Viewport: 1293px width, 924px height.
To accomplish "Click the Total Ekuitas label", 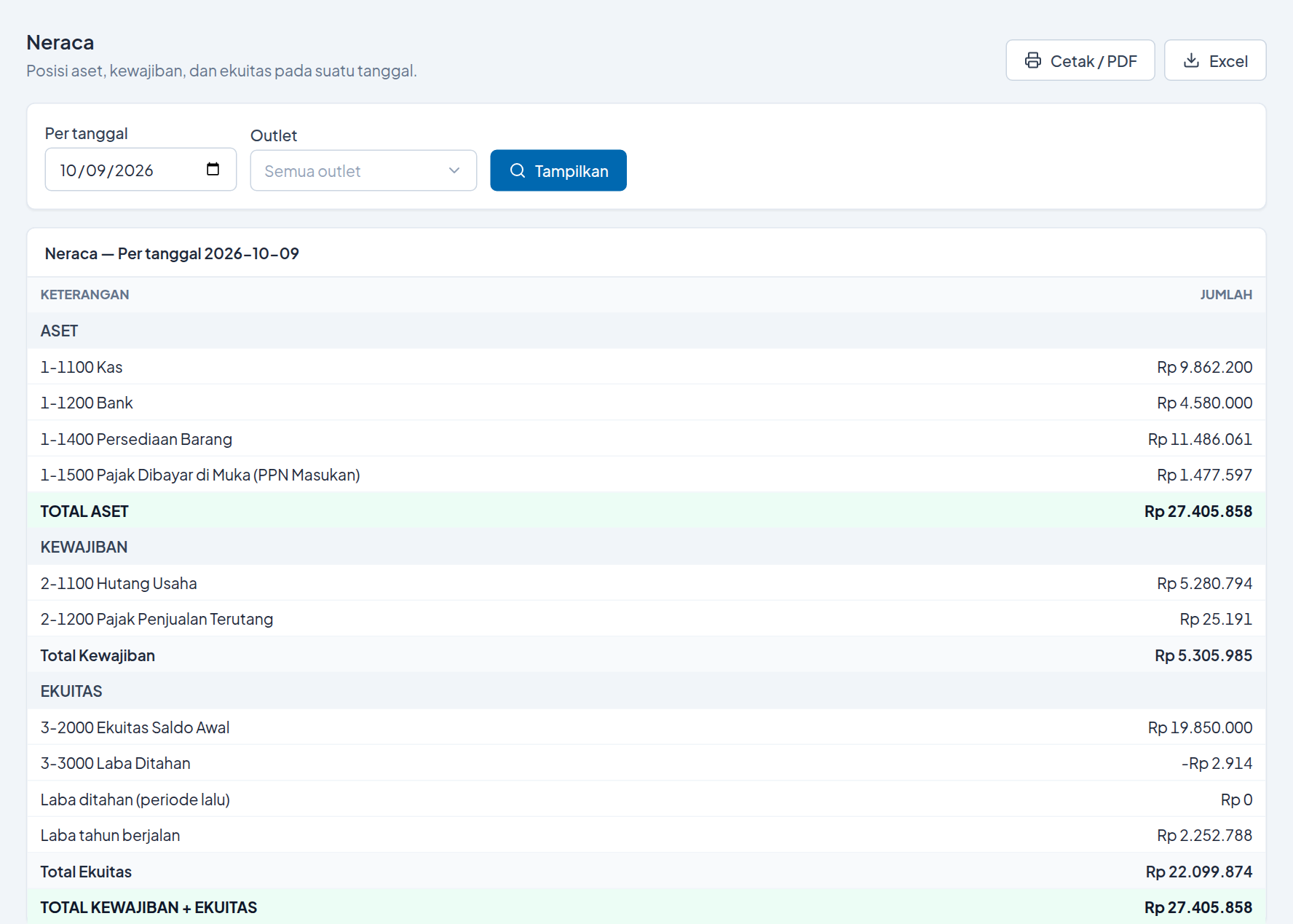I will (86, 872).
